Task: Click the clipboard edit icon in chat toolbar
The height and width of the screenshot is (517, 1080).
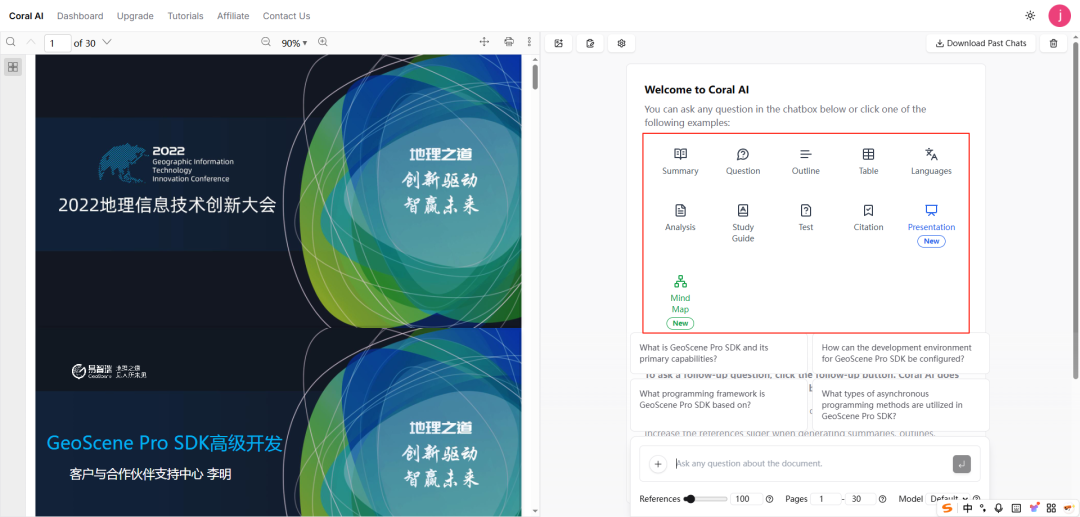Action: (x=590, y=43)
